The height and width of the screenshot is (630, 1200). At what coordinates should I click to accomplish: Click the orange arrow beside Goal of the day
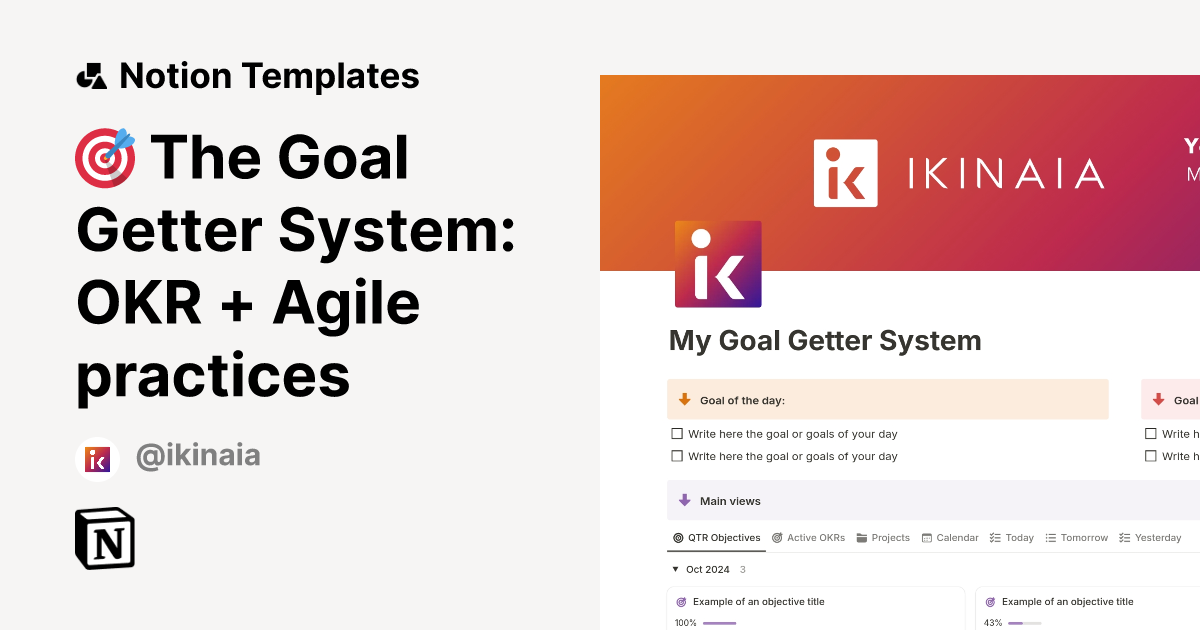(685, 400)
